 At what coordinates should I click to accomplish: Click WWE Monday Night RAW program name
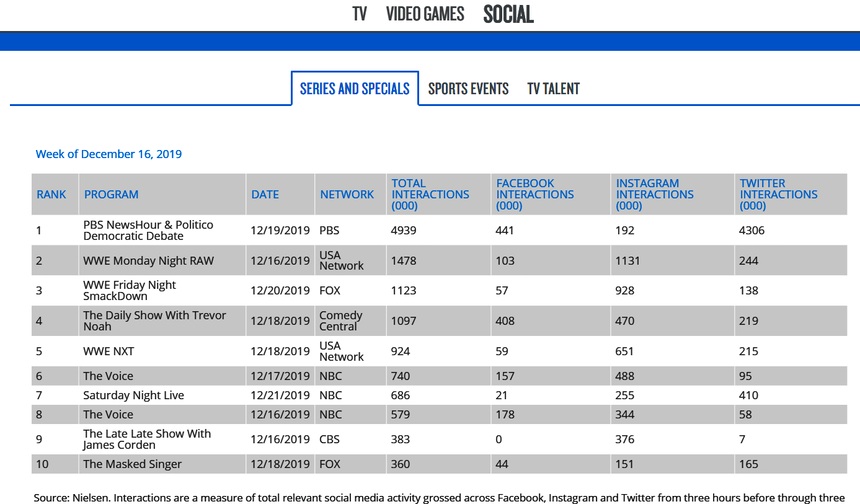click(148, 261)
